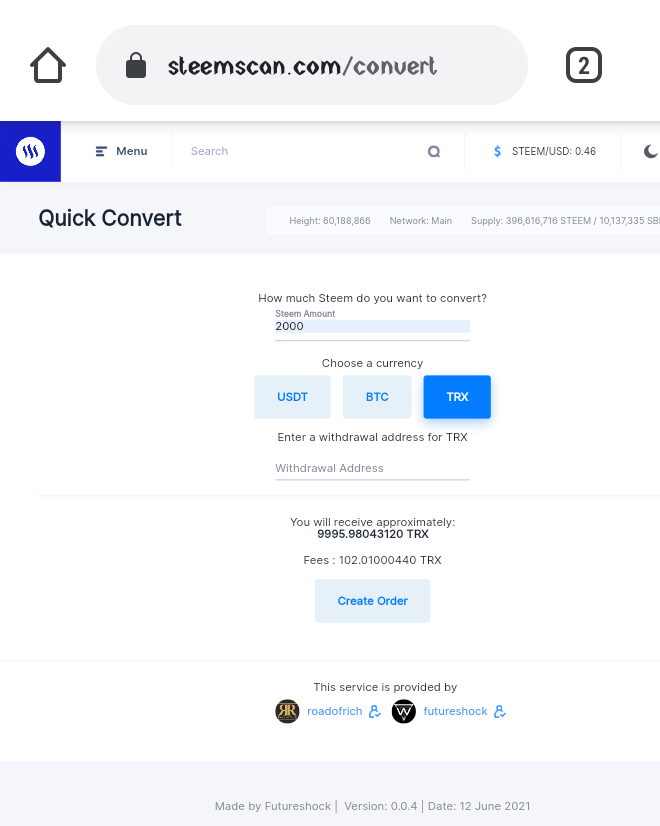660x826 pixels.
Task: Click the search magnifier icon
Action: click(434, 152)
